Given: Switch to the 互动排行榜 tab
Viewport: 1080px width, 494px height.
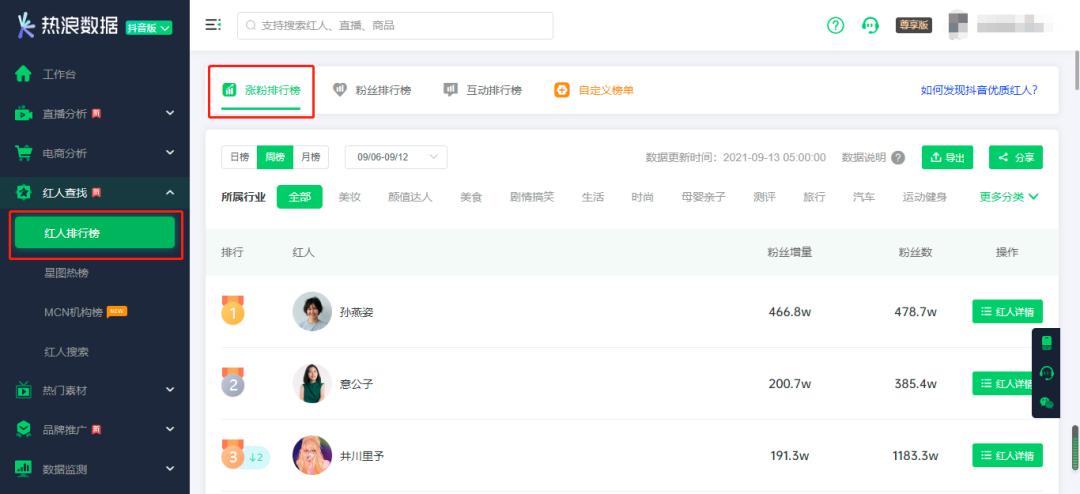Looking at the screenshot, I should click(x=482, y=90).
